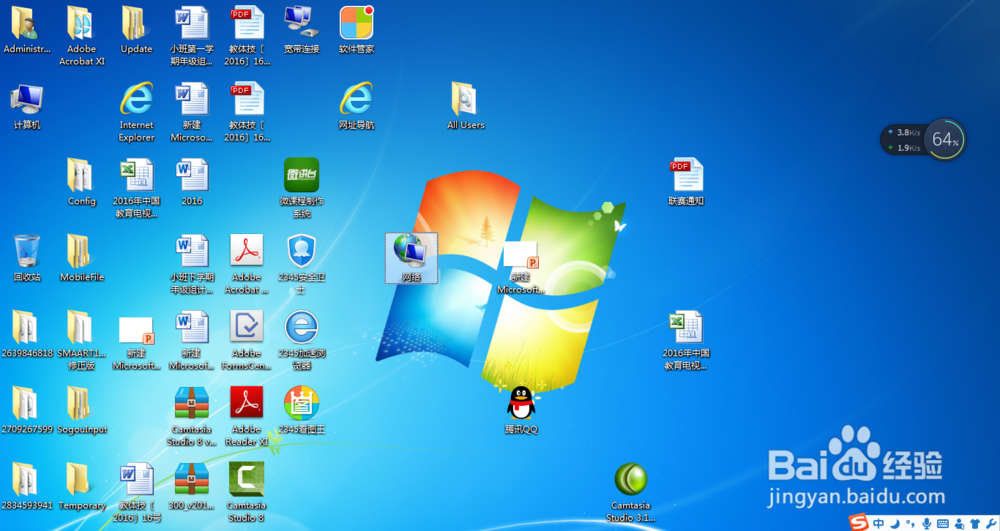Launch the 宽带连接 broadband connection shortcut
The width and height of the screenshot is (1000, 531).
click(301, 31)
